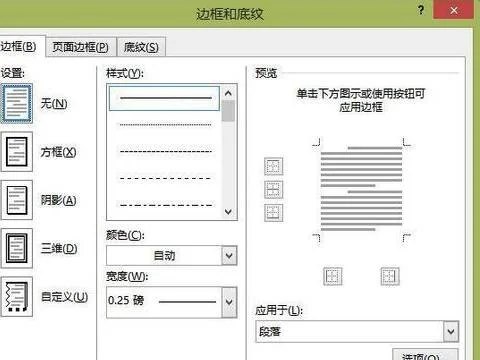Select the 无(N) border setting icon
The height and width of the screenshot is (360, 480).
pos(17,103)
